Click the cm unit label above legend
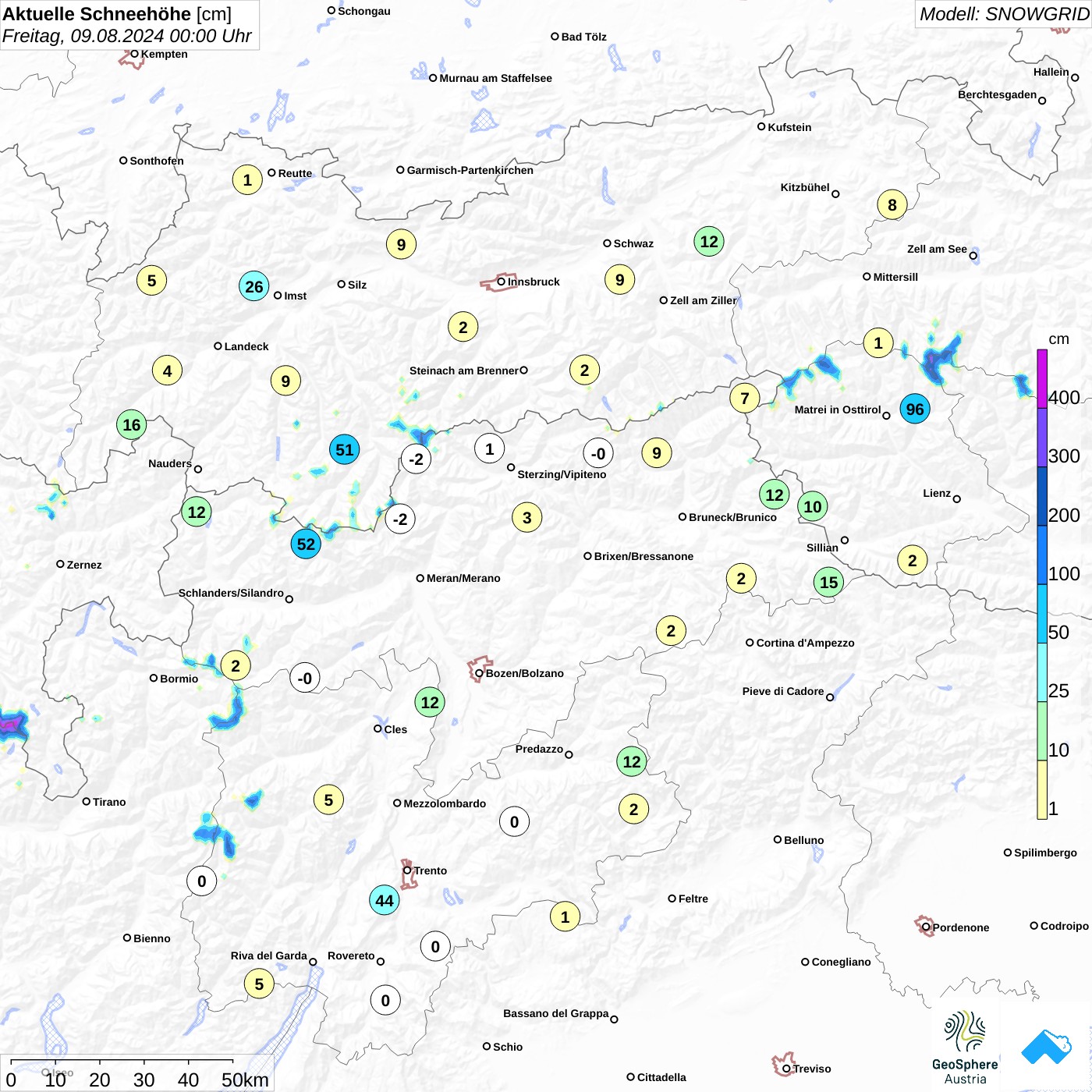This screenshot has width=1092, height=1092. tap(1058, 339)
